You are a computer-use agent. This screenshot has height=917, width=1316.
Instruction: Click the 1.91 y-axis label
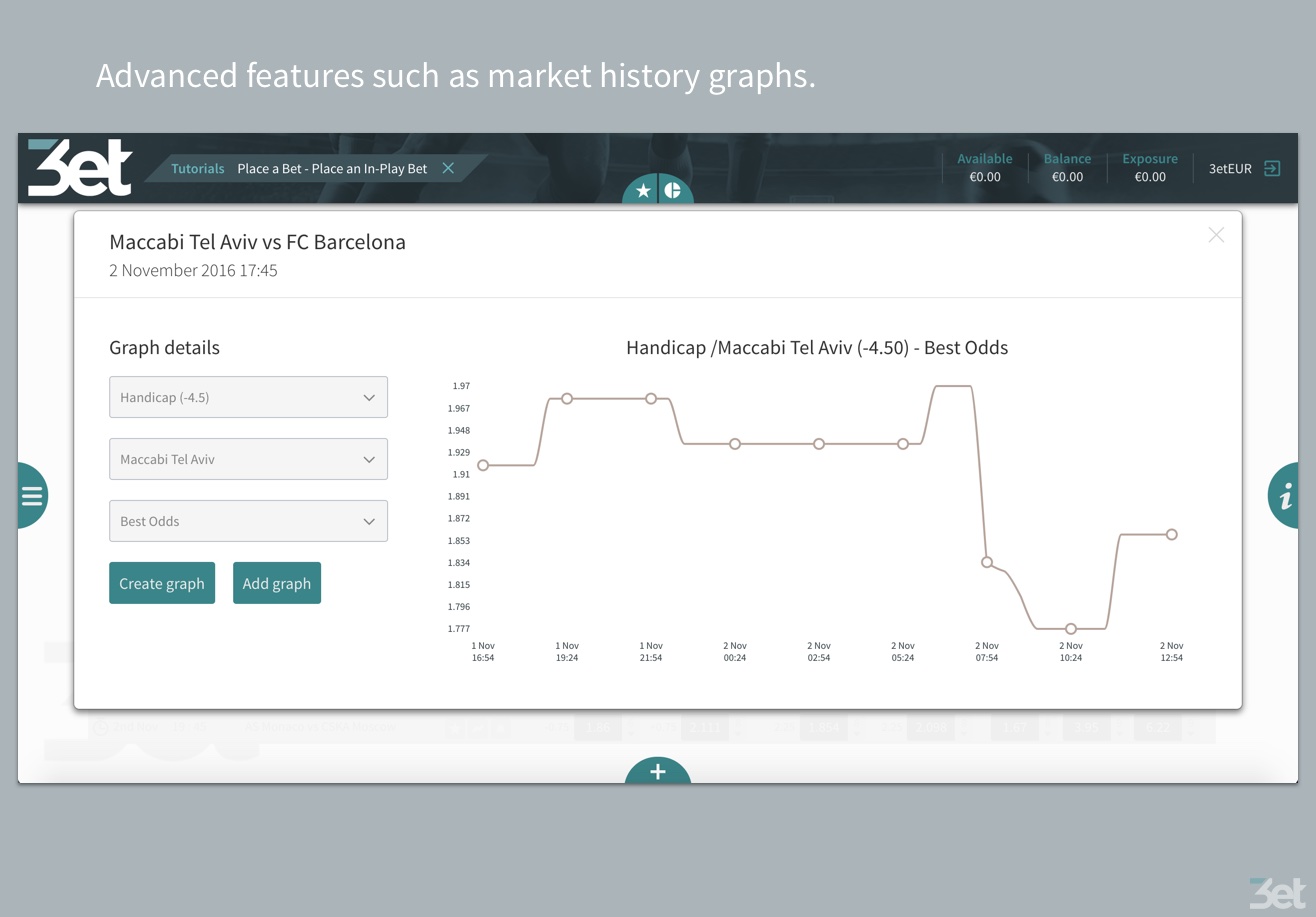point(461,474)
